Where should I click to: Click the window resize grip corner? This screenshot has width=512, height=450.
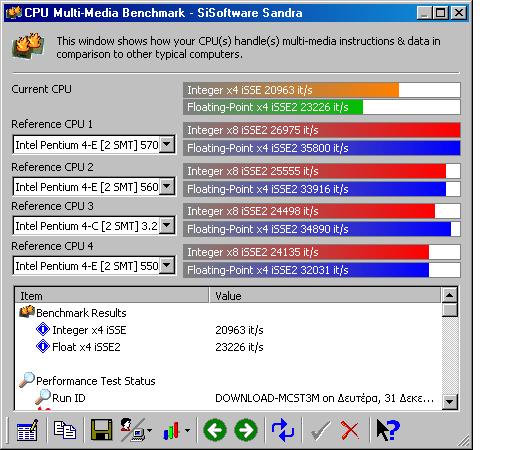point(463,441)
